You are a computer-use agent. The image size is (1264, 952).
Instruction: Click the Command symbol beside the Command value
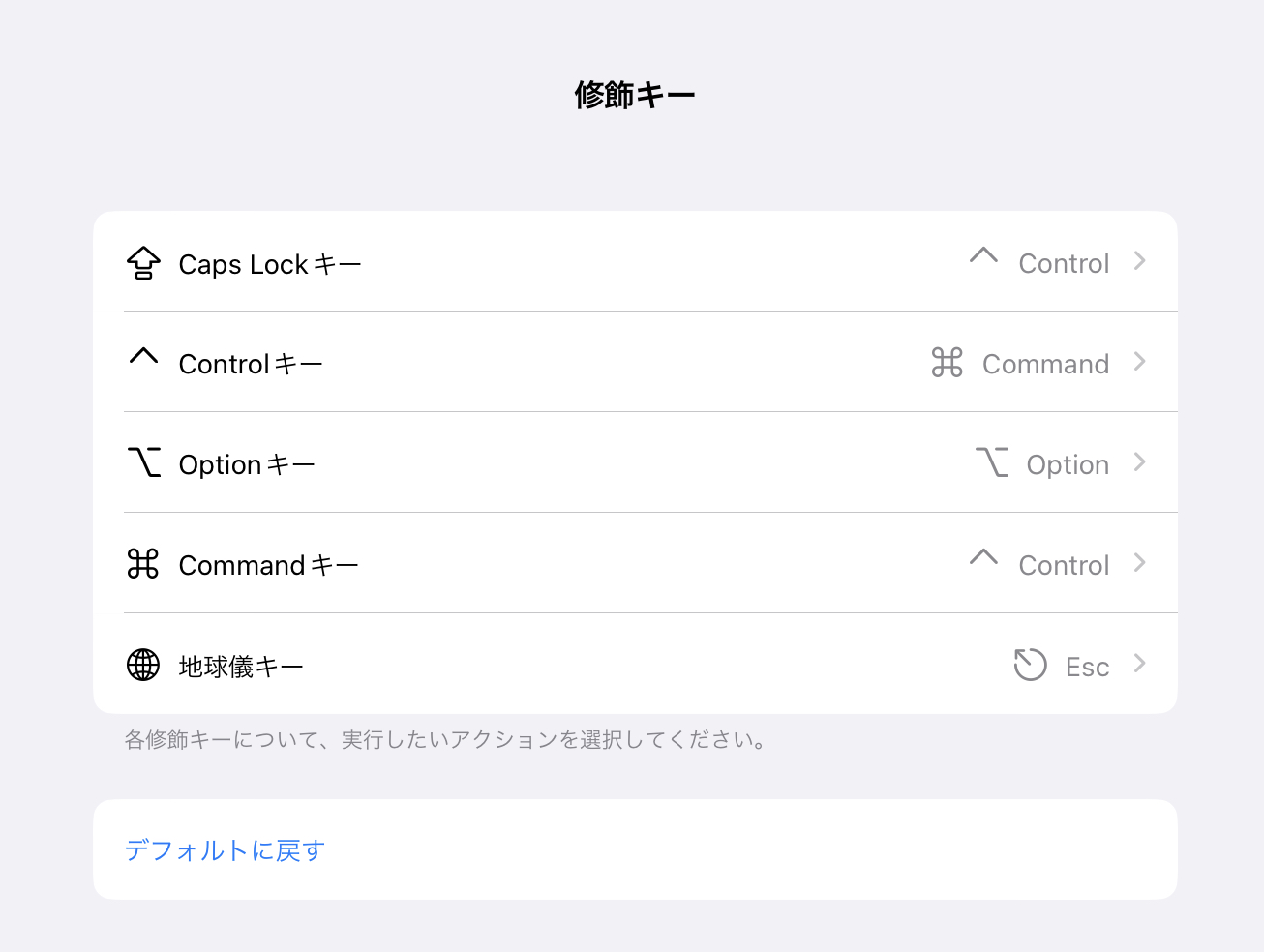947,362
